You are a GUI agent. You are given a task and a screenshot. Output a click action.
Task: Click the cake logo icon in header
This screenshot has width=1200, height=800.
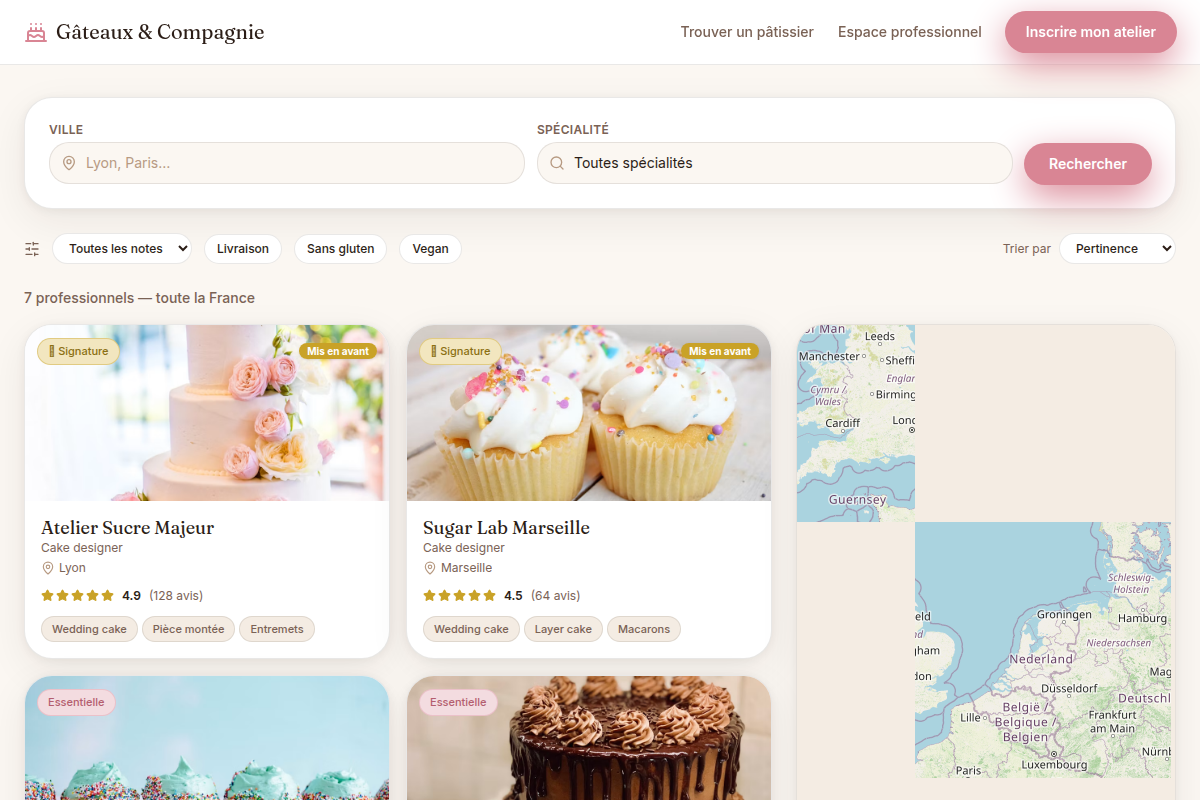tap(36, 32)
